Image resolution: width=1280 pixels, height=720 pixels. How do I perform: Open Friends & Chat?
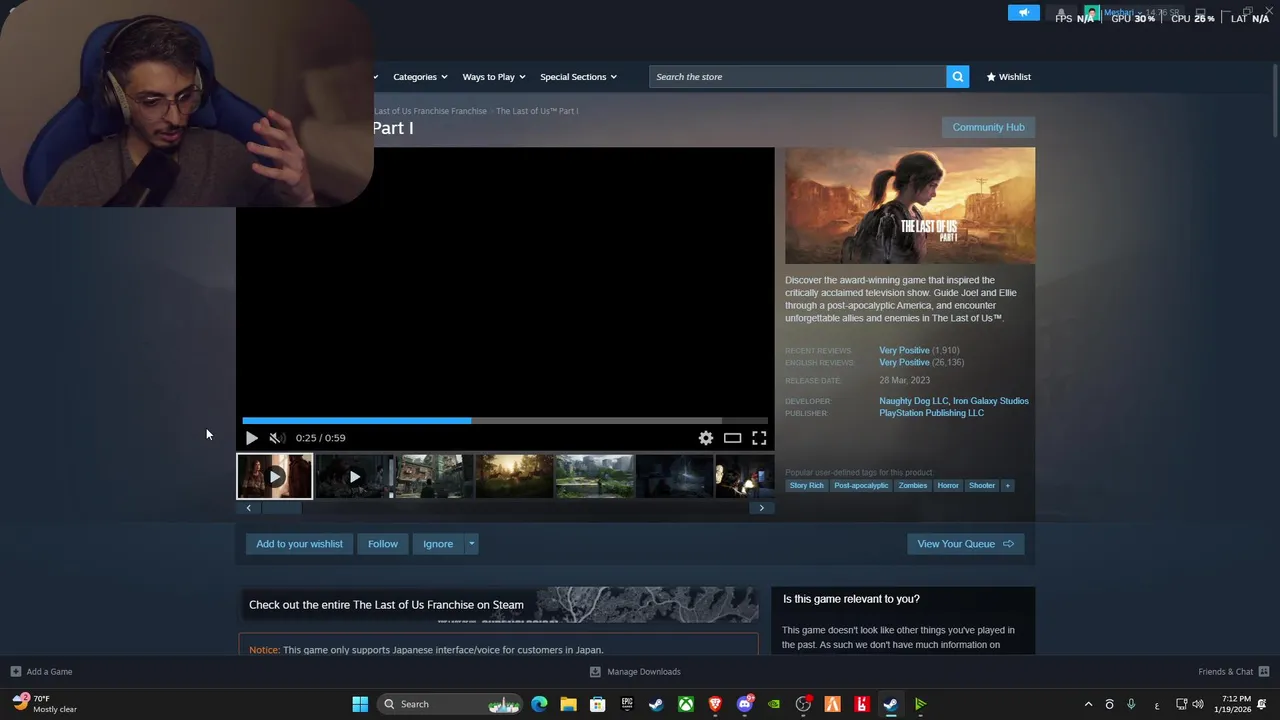(1233, 672)
